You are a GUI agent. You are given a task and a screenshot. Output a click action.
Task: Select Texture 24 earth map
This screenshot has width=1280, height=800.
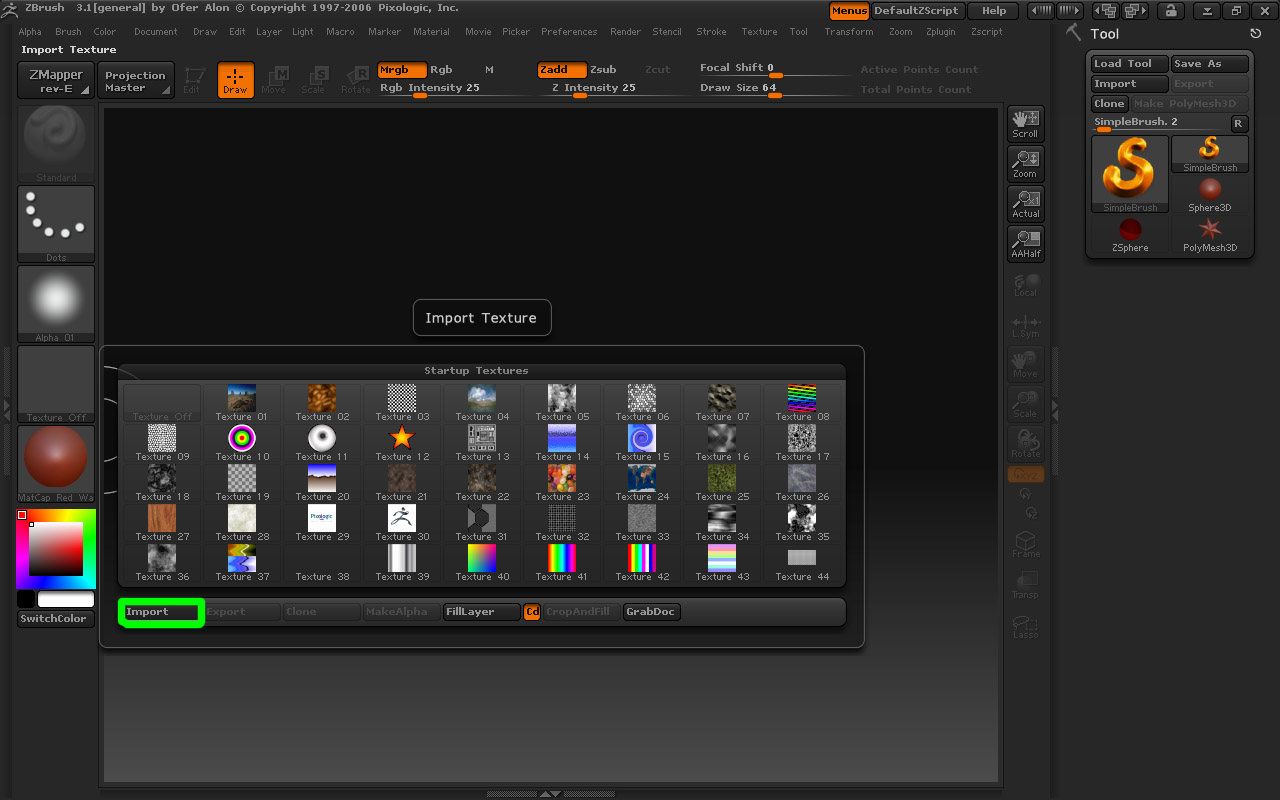click(642, 483)
